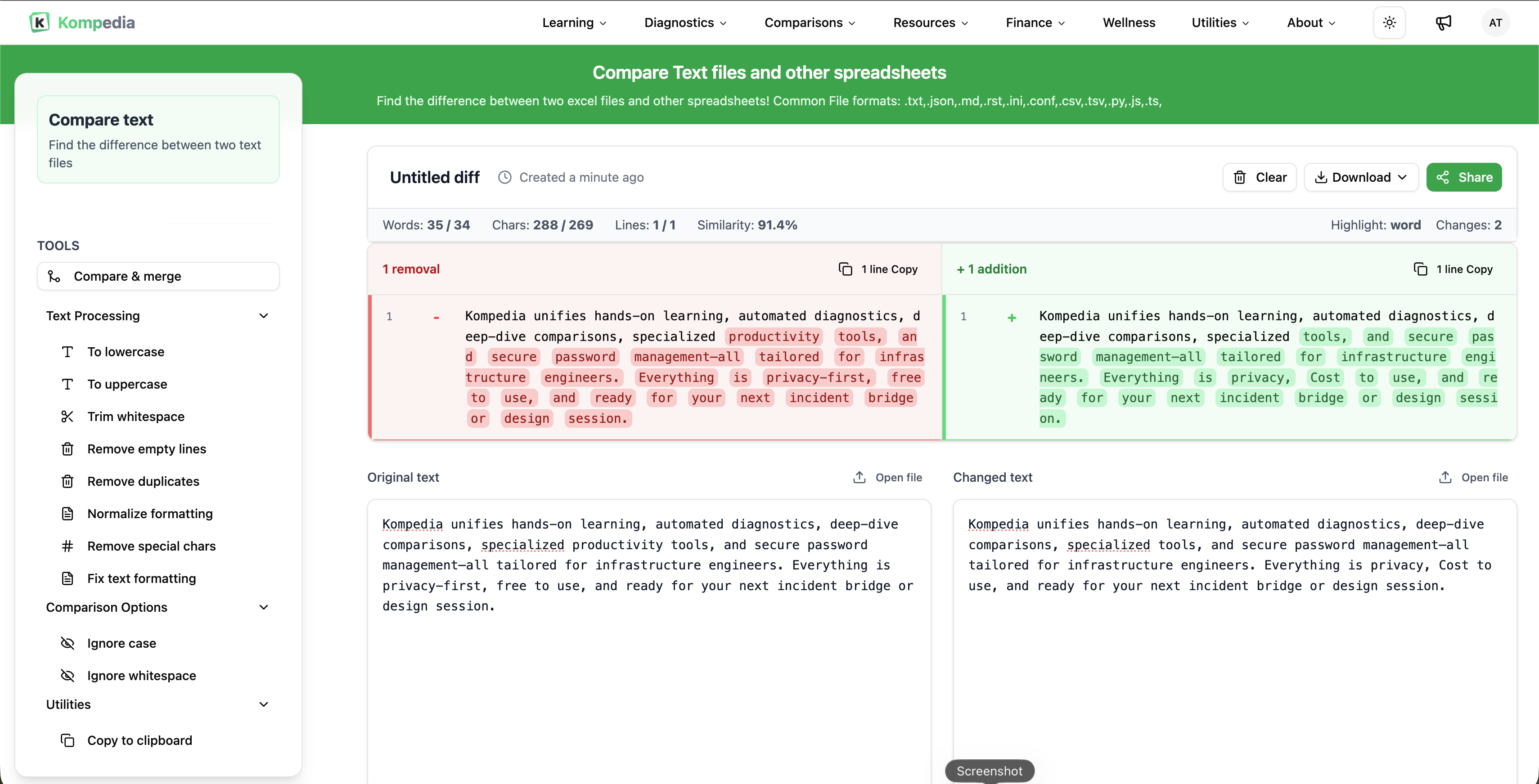Click the scissors Trim whitespace tool
This screenshot has width=1539, height=784.
tap(135, 416)
